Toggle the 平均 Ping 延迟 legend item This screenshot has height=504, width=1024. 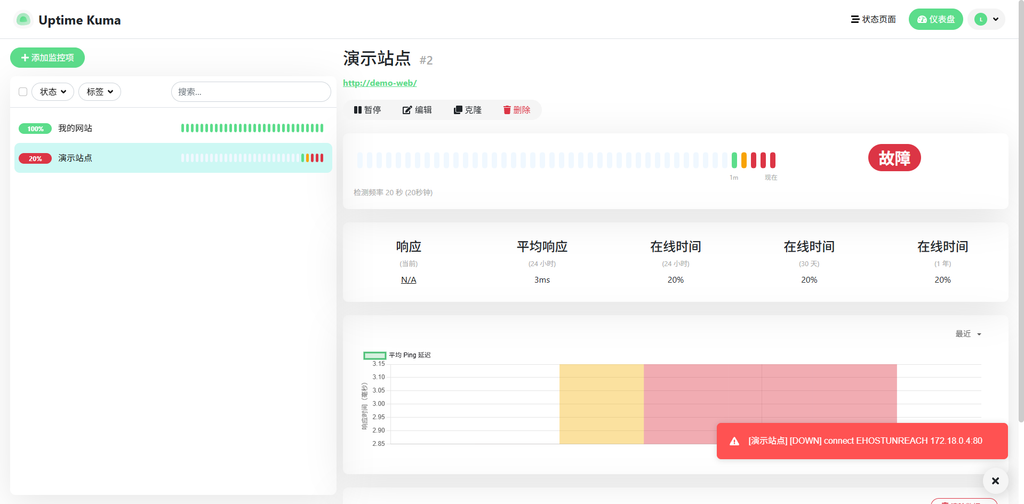pos(397,355)
